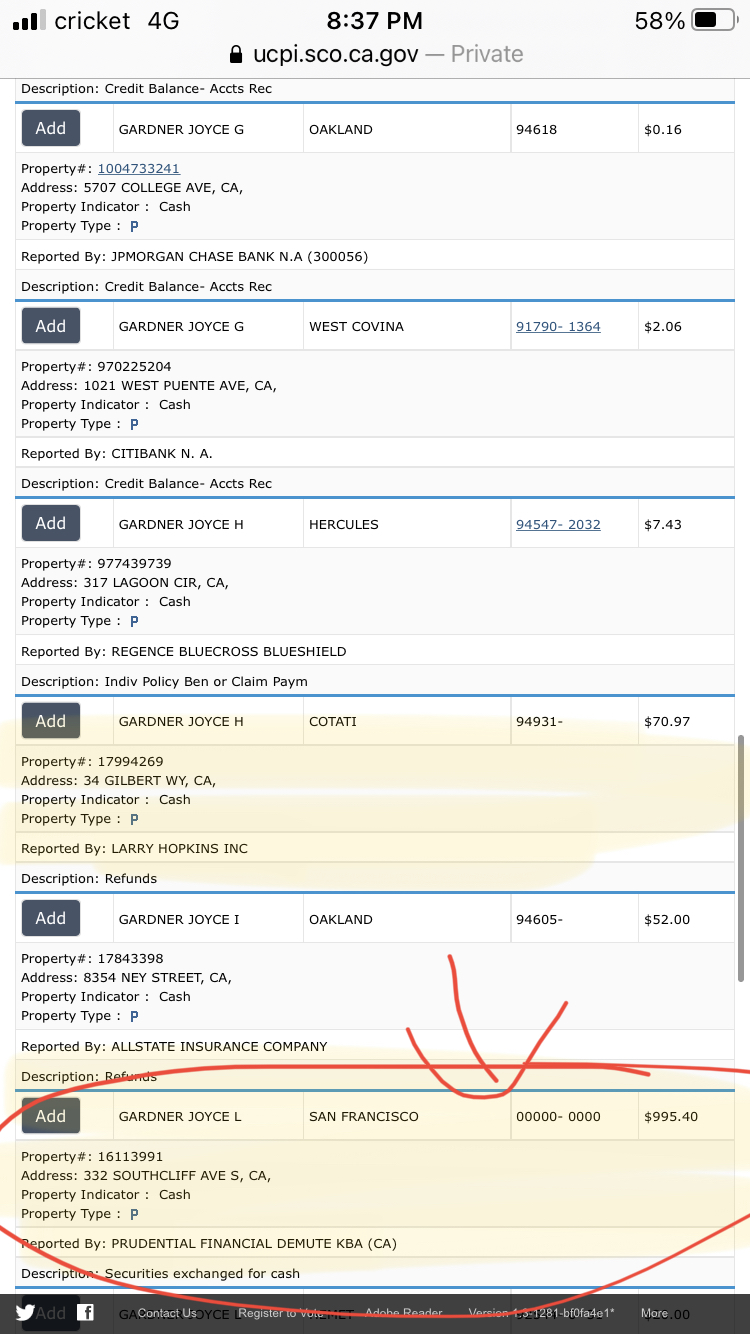Select the Version text in the footer
The height and width of the screenshot is (1334, 750).
(x=542, y=1313)
